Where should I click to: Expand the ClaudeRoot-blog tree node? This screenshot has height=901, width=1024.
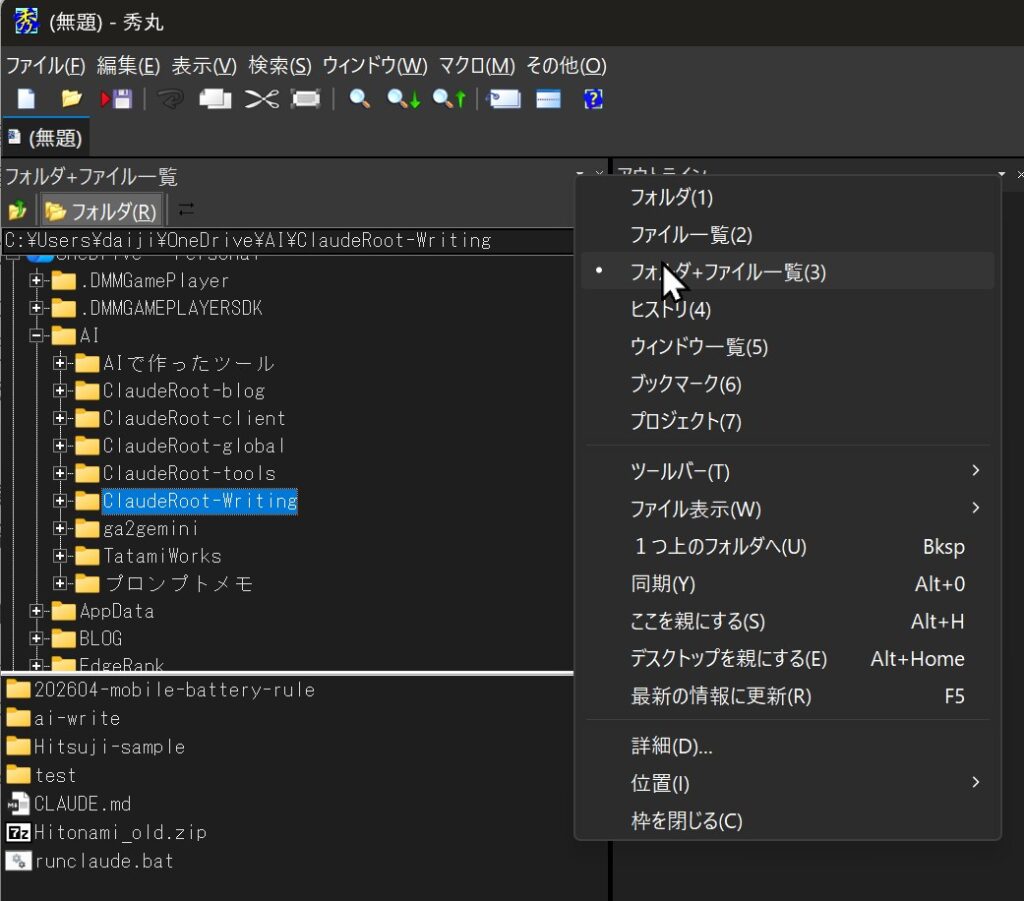pyautogui.click(x=61, y=391)
